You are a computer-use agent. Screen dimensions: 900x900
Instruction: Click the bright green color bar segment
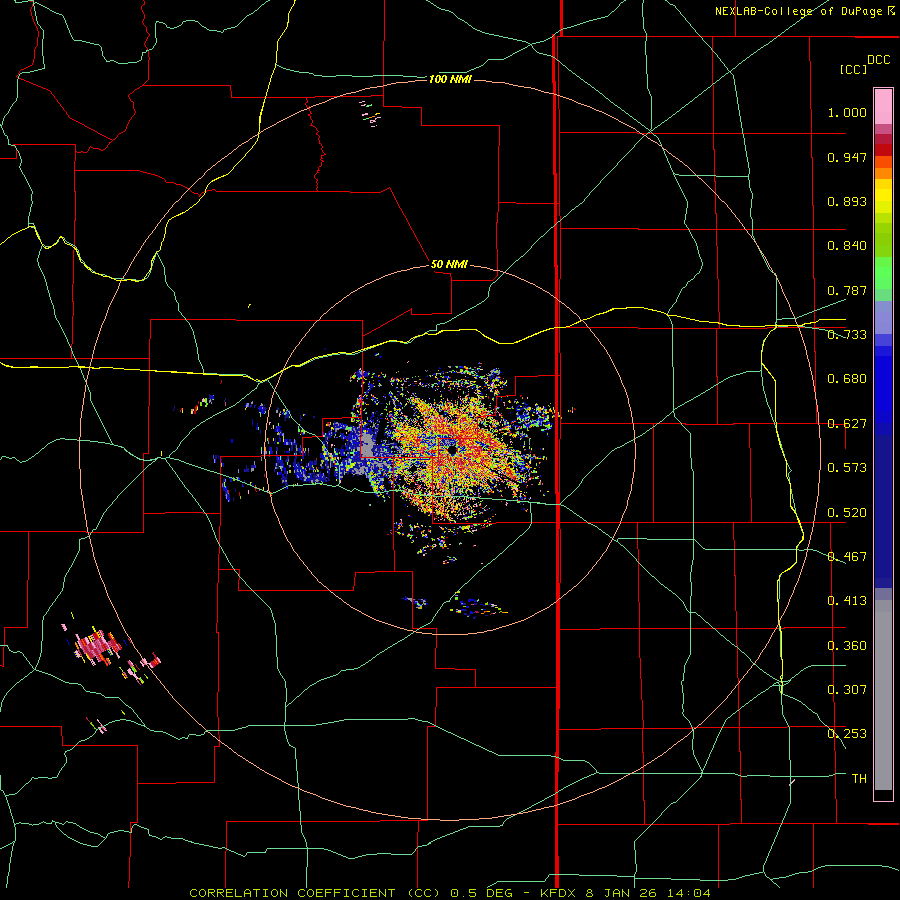tap(883, 273)
